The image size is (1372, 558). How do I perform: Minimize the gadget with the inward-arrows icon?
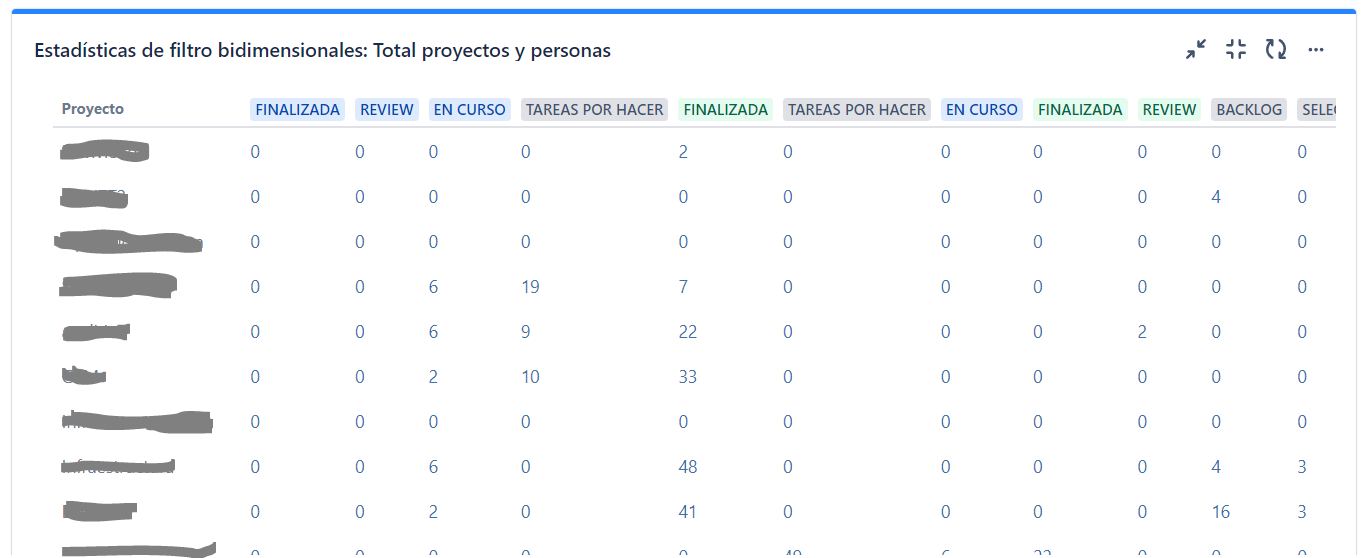(1196, 50)
